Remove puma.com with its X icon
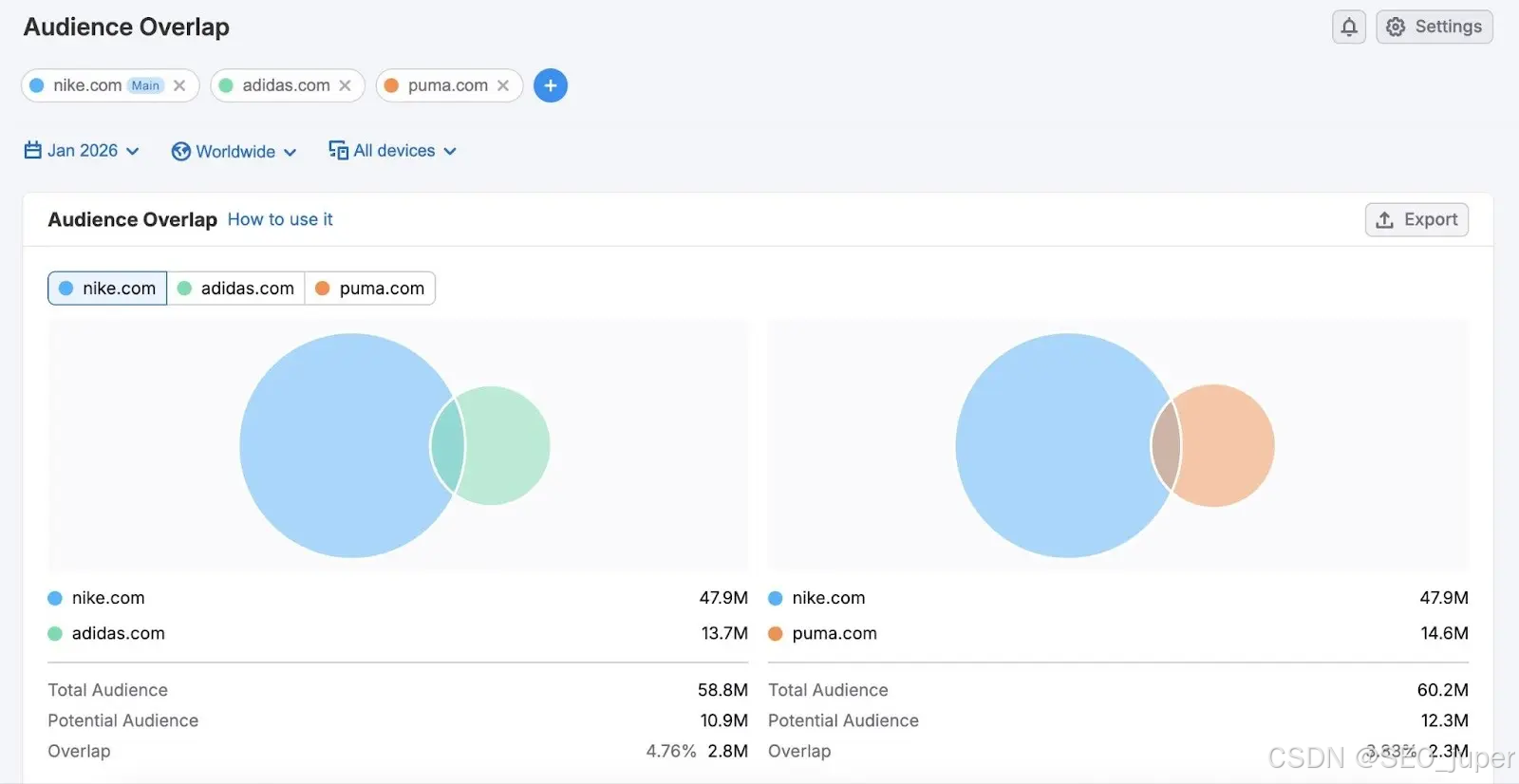The width and height of the screenshot is (1519, 784). (503, 85)
